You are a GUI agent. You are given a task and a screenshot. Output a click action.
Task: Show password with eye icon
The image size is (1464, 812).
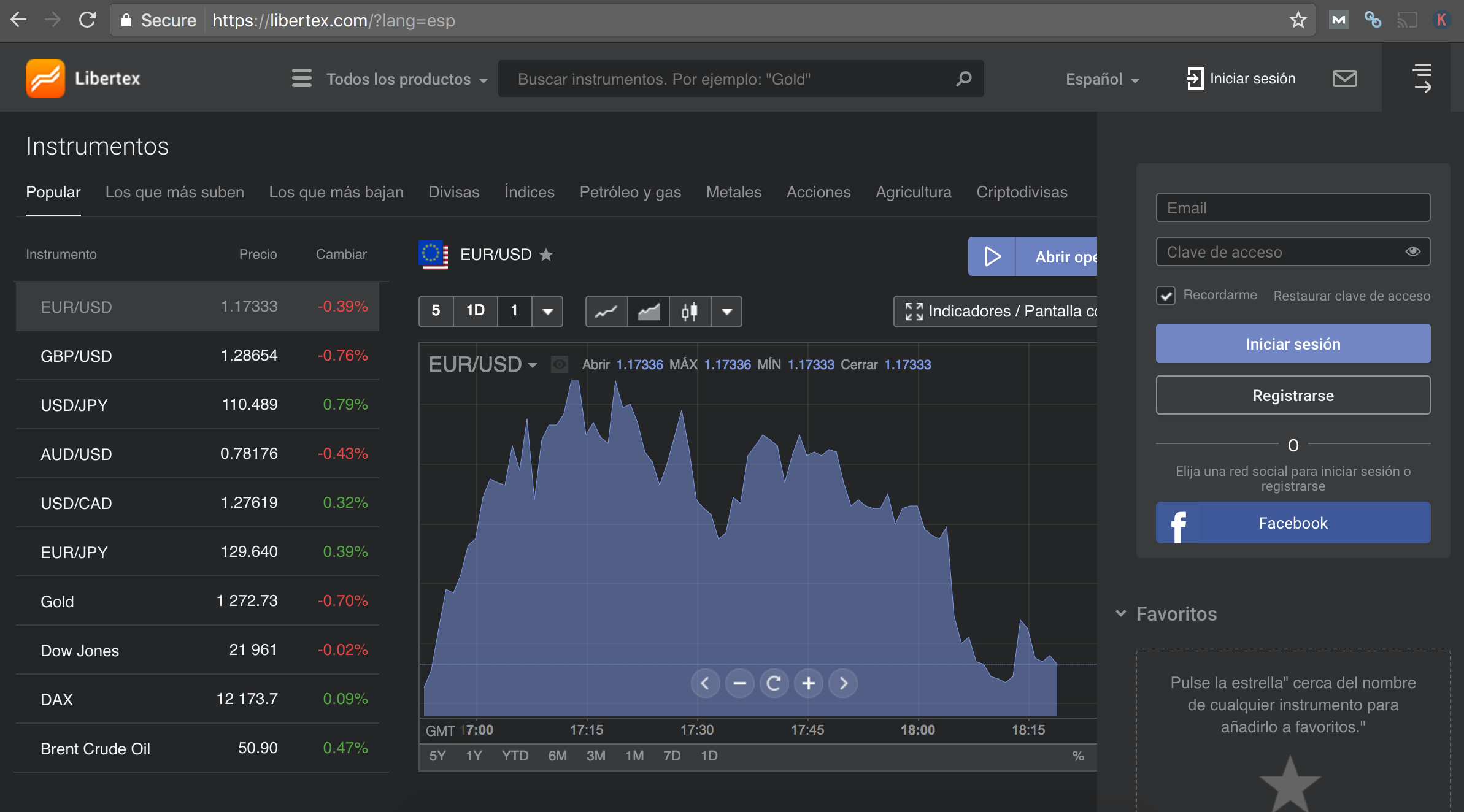point(1412,251)
